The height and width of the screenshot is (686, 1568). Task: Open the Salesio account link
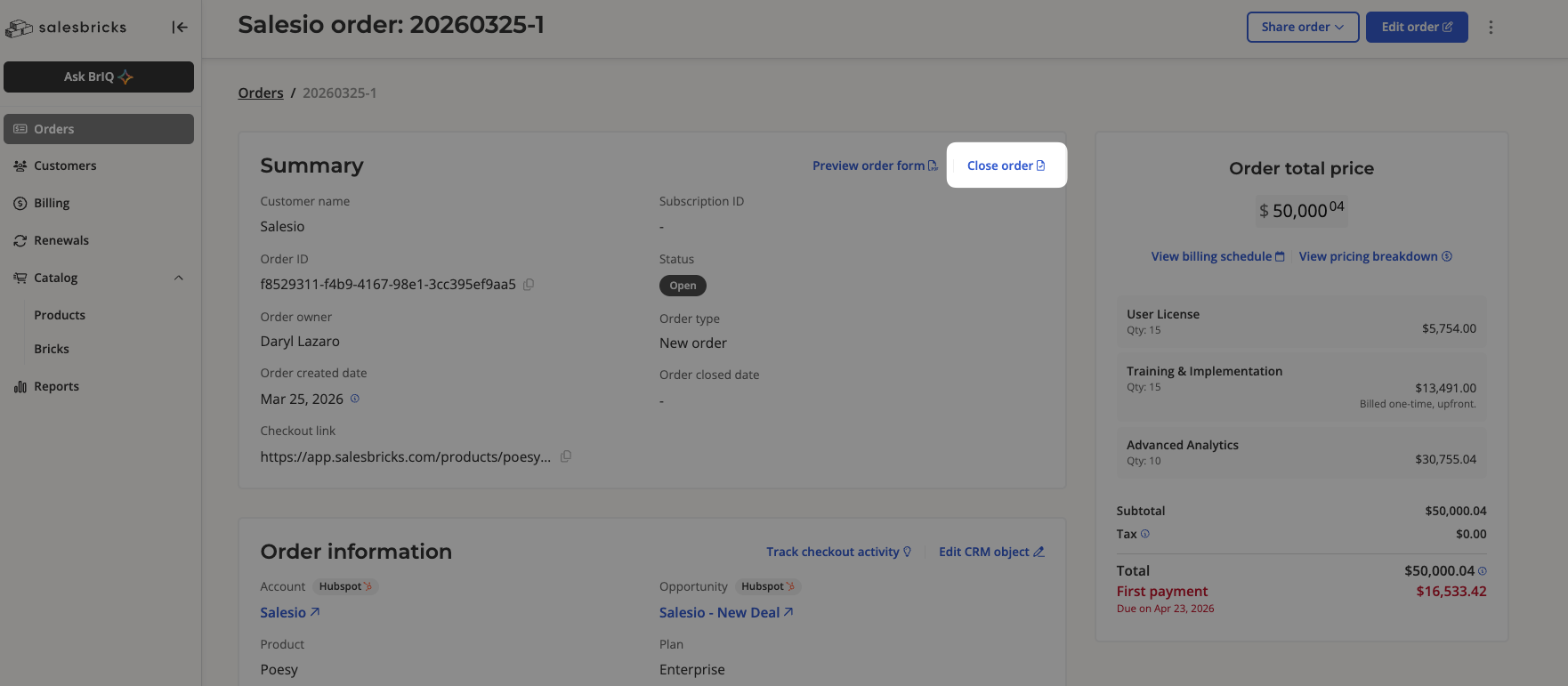[290, 612]
